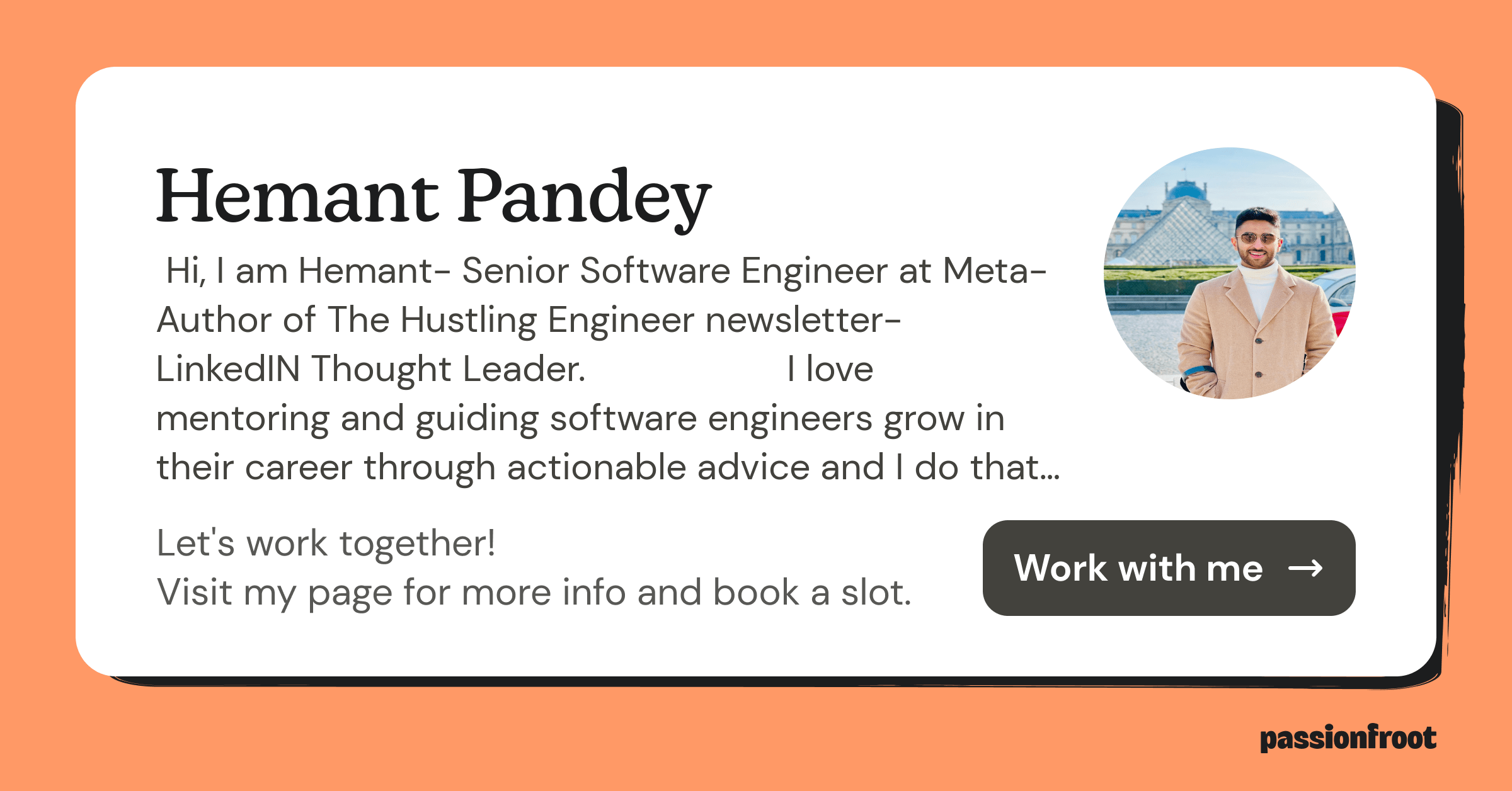The image size is (1512, 791).
Task: Click the "Hi, I am Hemant-" greeting text
Action: click(x=299, y=271)
